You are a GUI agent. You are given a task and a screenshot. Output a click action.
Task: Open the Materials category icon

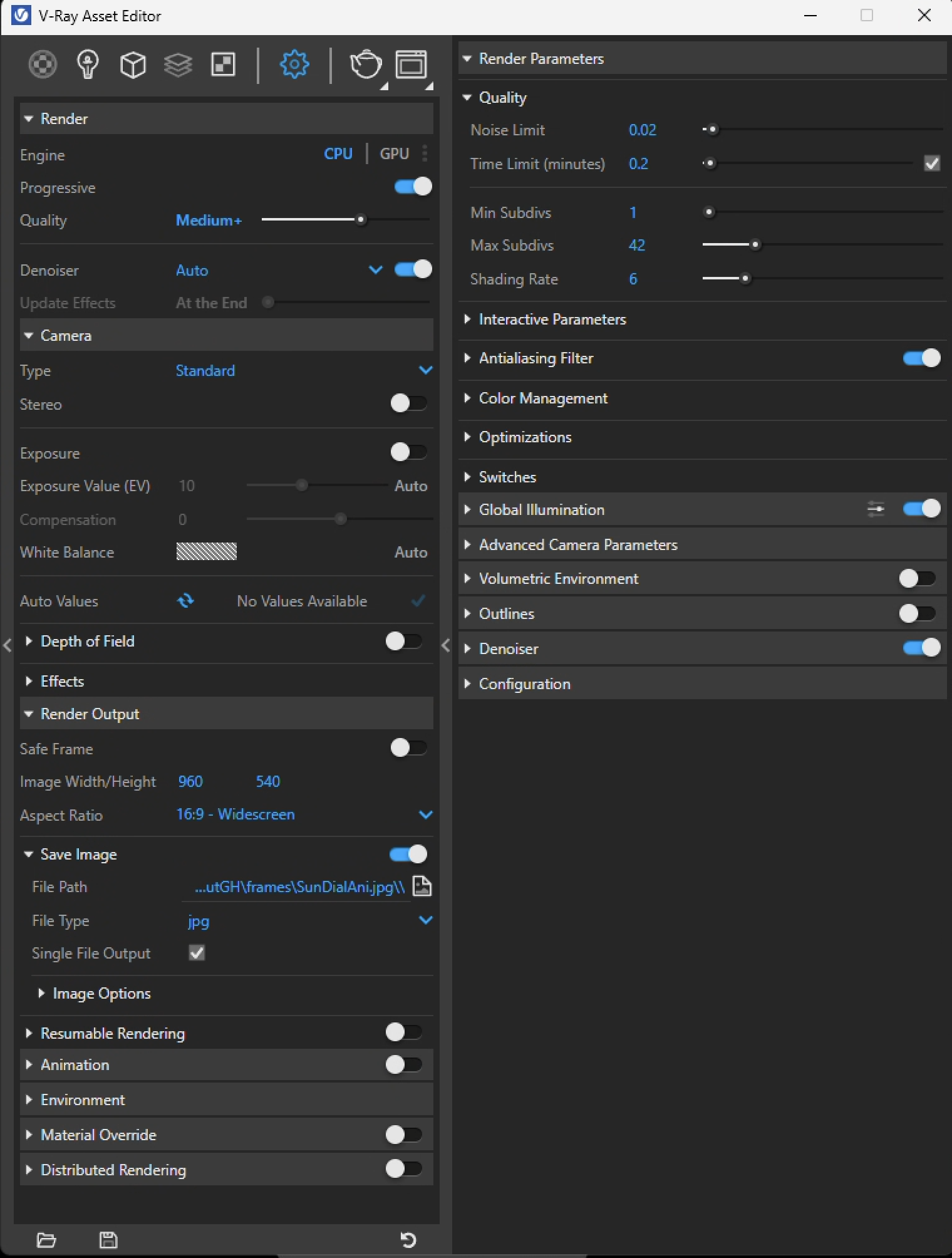(x=43, y=65)
